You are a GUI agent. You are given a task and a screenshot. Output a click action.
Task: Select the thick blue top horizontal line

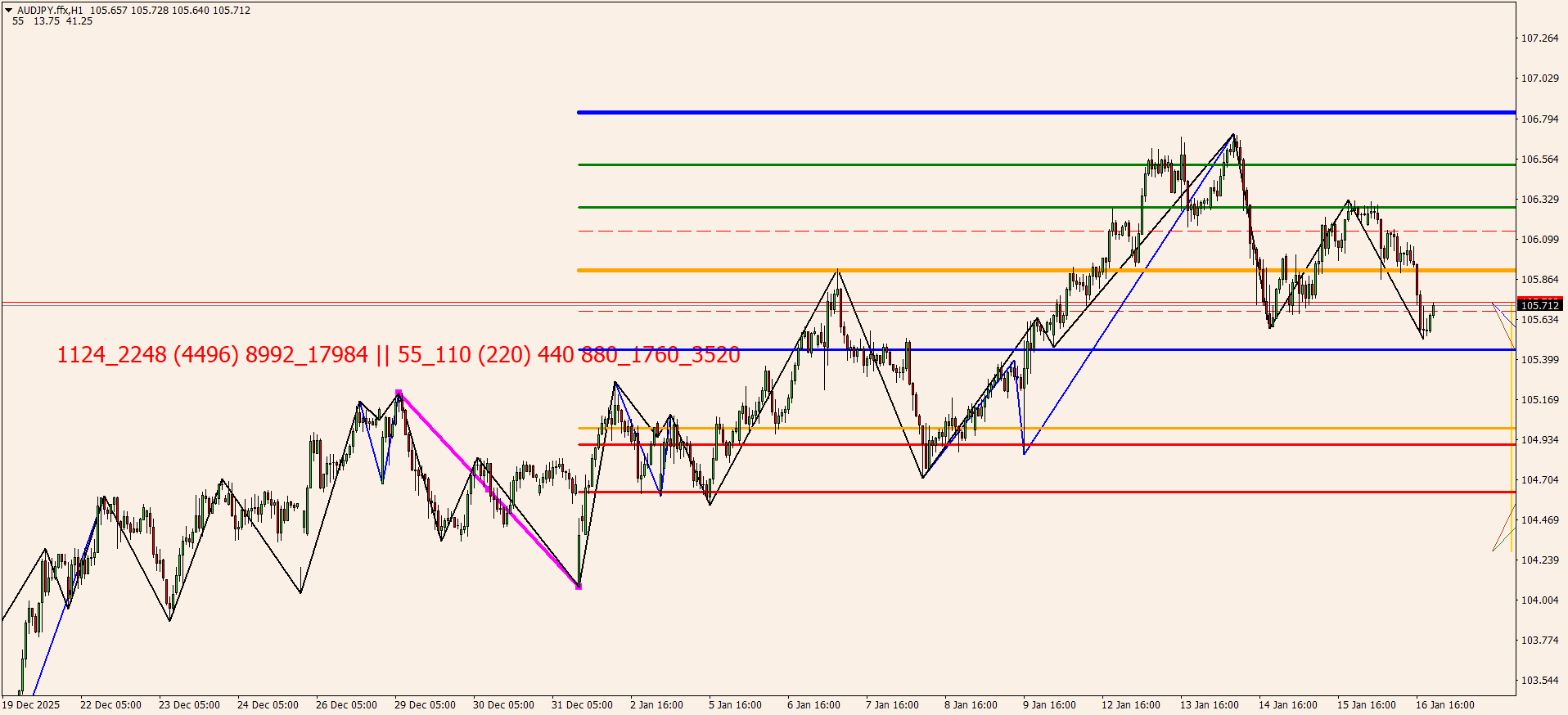[x=982, y=112]
